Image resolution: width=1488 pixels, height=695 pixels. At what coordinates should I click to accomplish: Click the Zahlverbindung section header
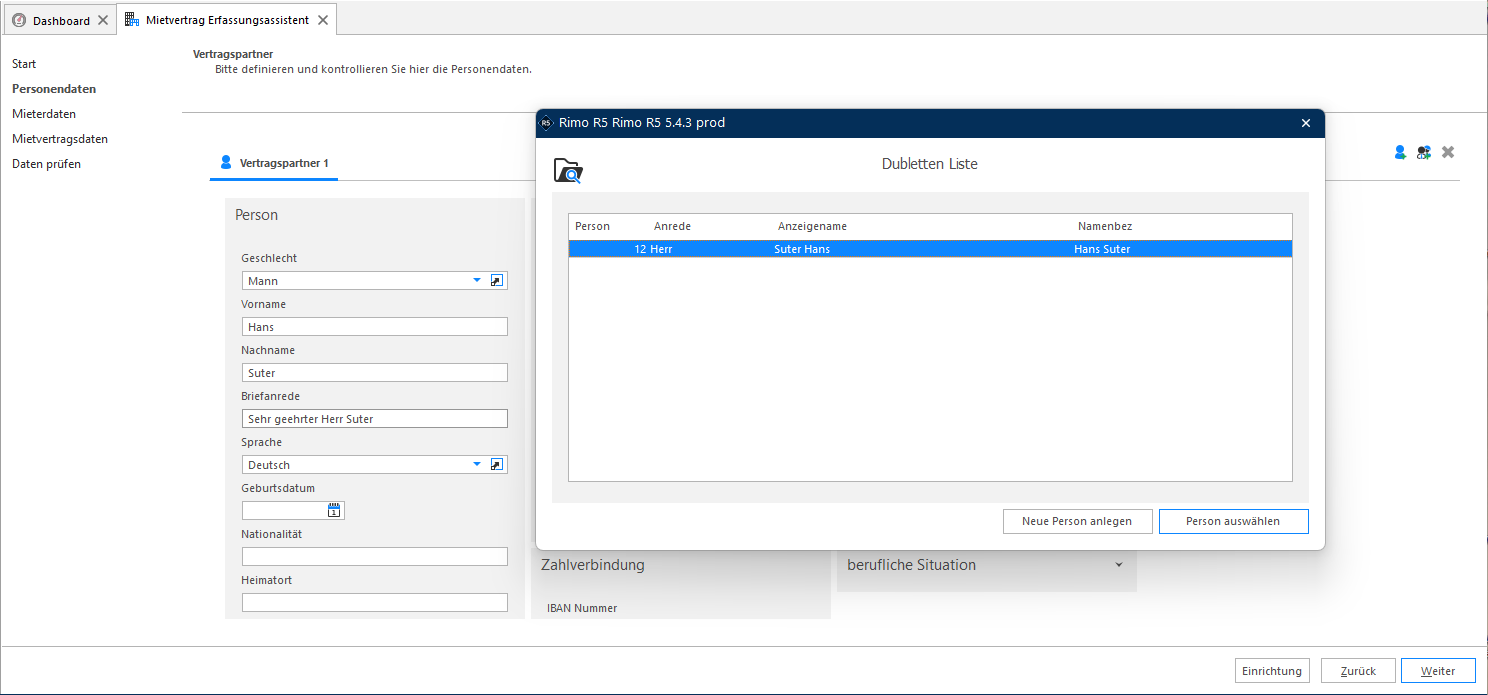tap(593, 565)
